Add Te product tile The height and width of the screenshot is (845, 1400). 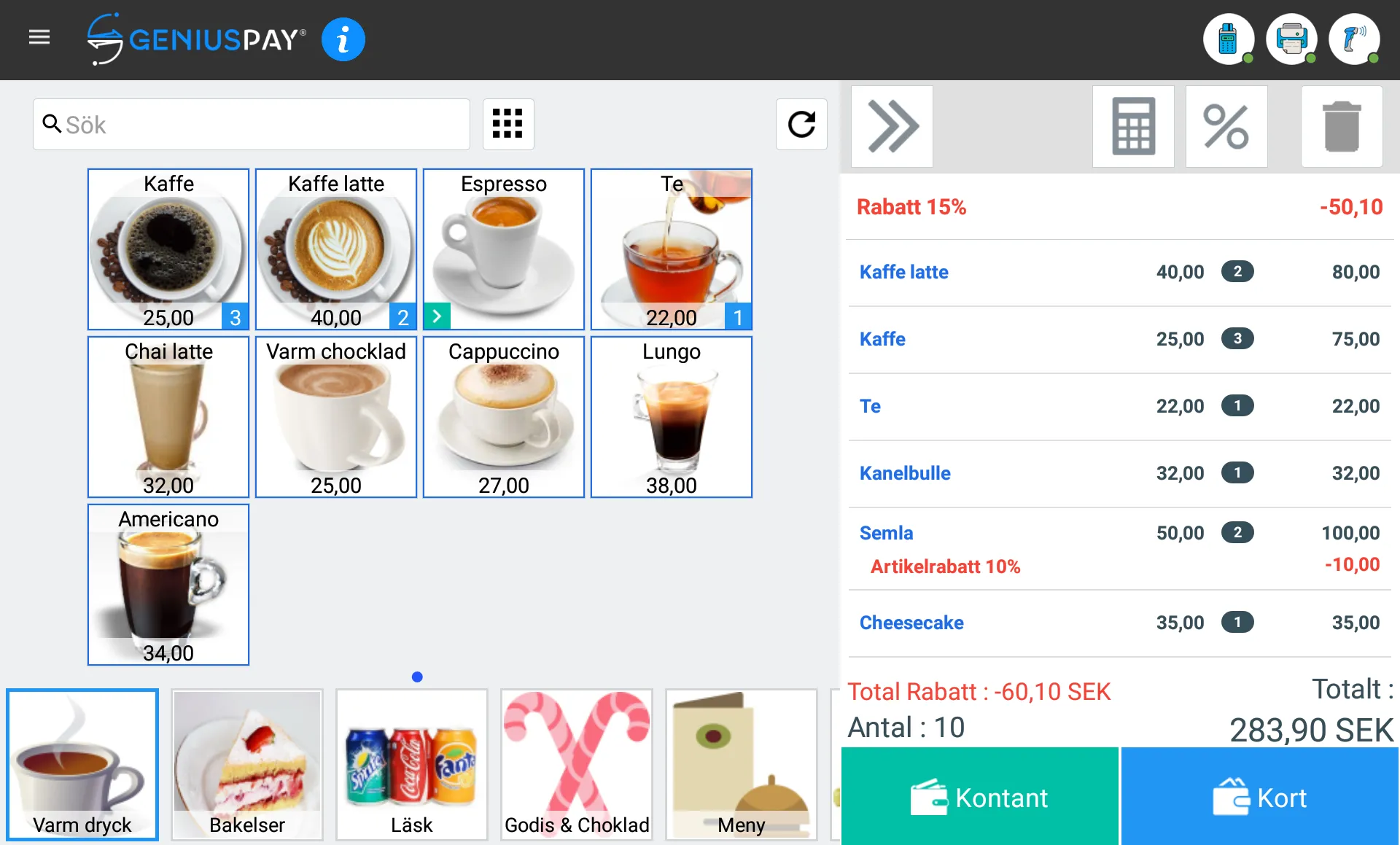(x=672, y=249)
